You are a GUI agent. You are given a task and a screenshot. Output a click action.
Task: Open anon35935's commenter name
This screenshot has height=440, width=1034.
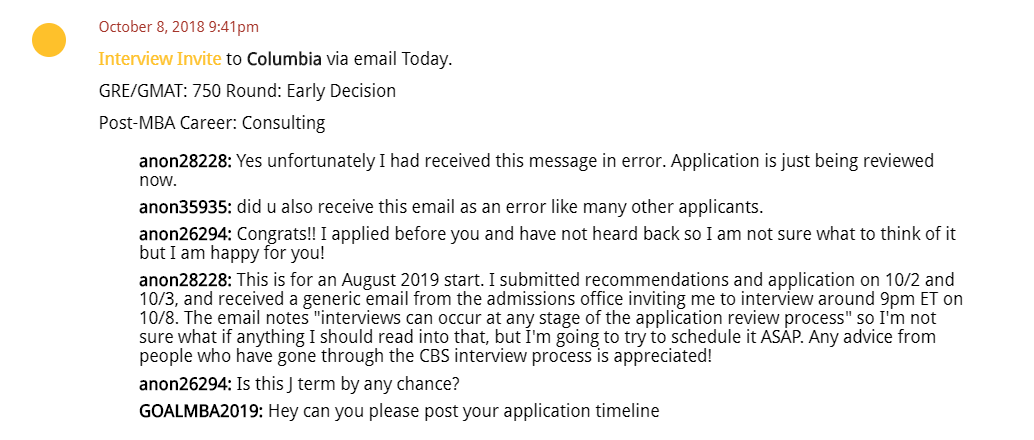185,207
